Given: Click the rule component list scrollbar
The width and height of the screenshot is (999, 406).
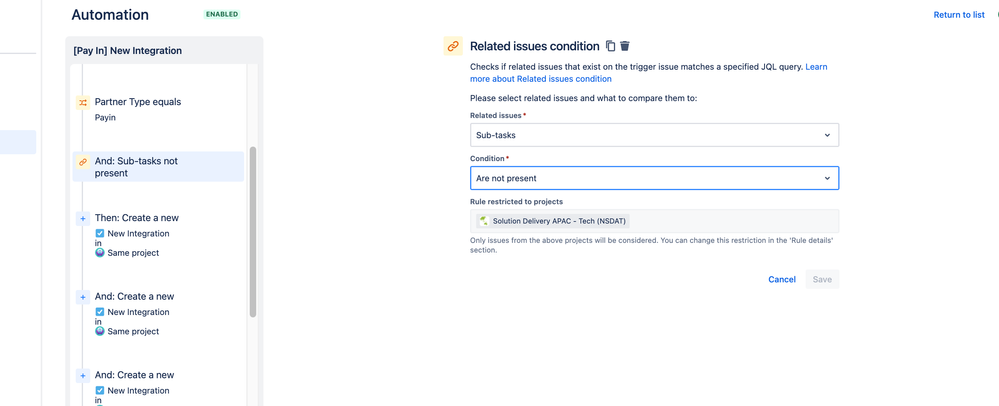Looking at the screenshot, I should pyautogui.click(x=253, y=230).
